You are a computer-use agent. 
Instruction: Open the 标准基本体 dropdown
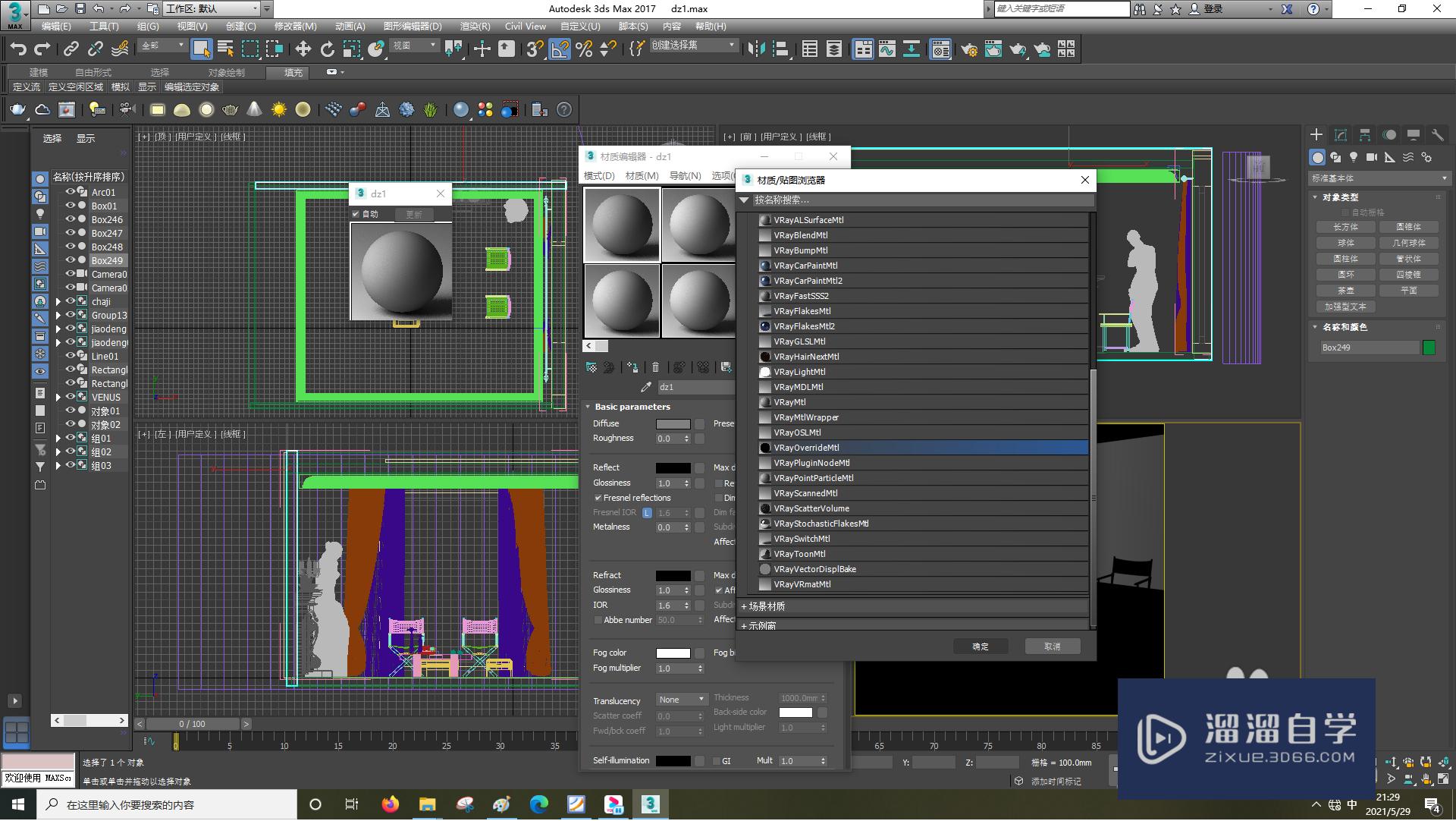coord(1379,178)
